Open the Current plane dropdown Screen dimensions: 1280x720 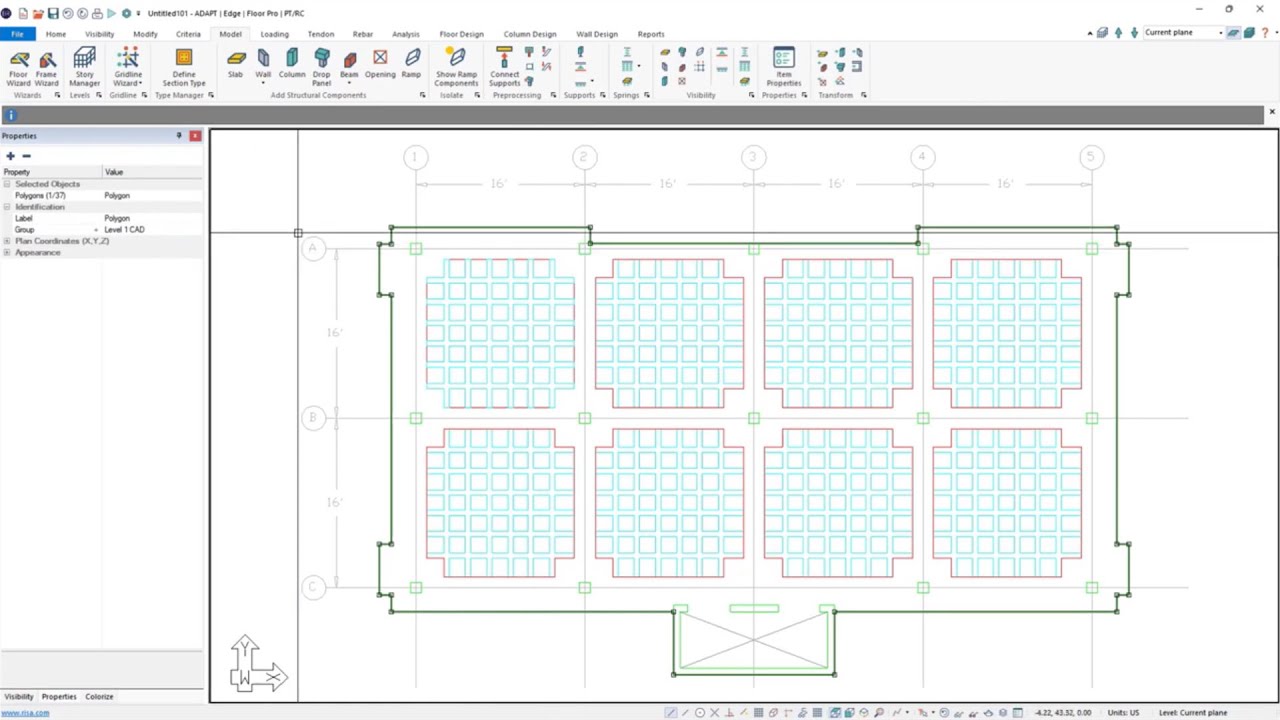pos(1221,33)
